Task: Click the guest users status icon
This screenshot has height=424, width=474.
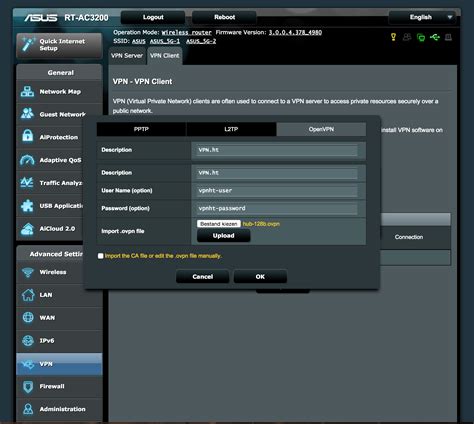Action: tap(407, 37)
